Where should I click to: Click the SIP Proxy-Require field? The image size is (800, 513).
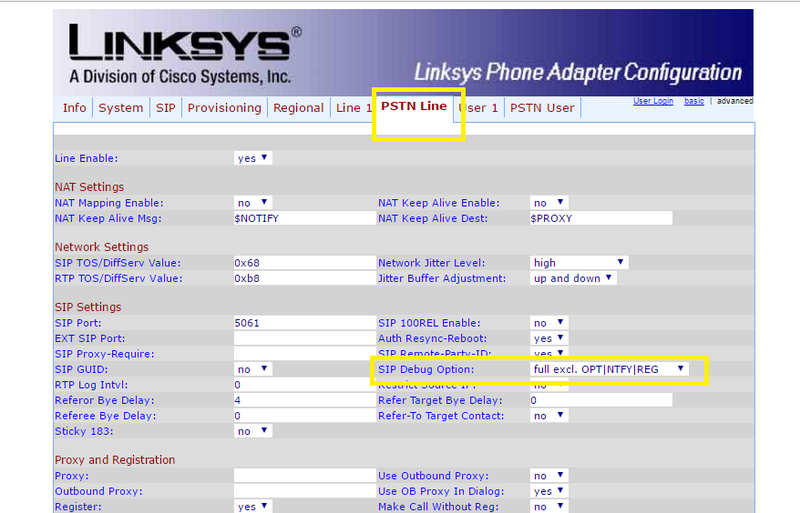(305, 354)
